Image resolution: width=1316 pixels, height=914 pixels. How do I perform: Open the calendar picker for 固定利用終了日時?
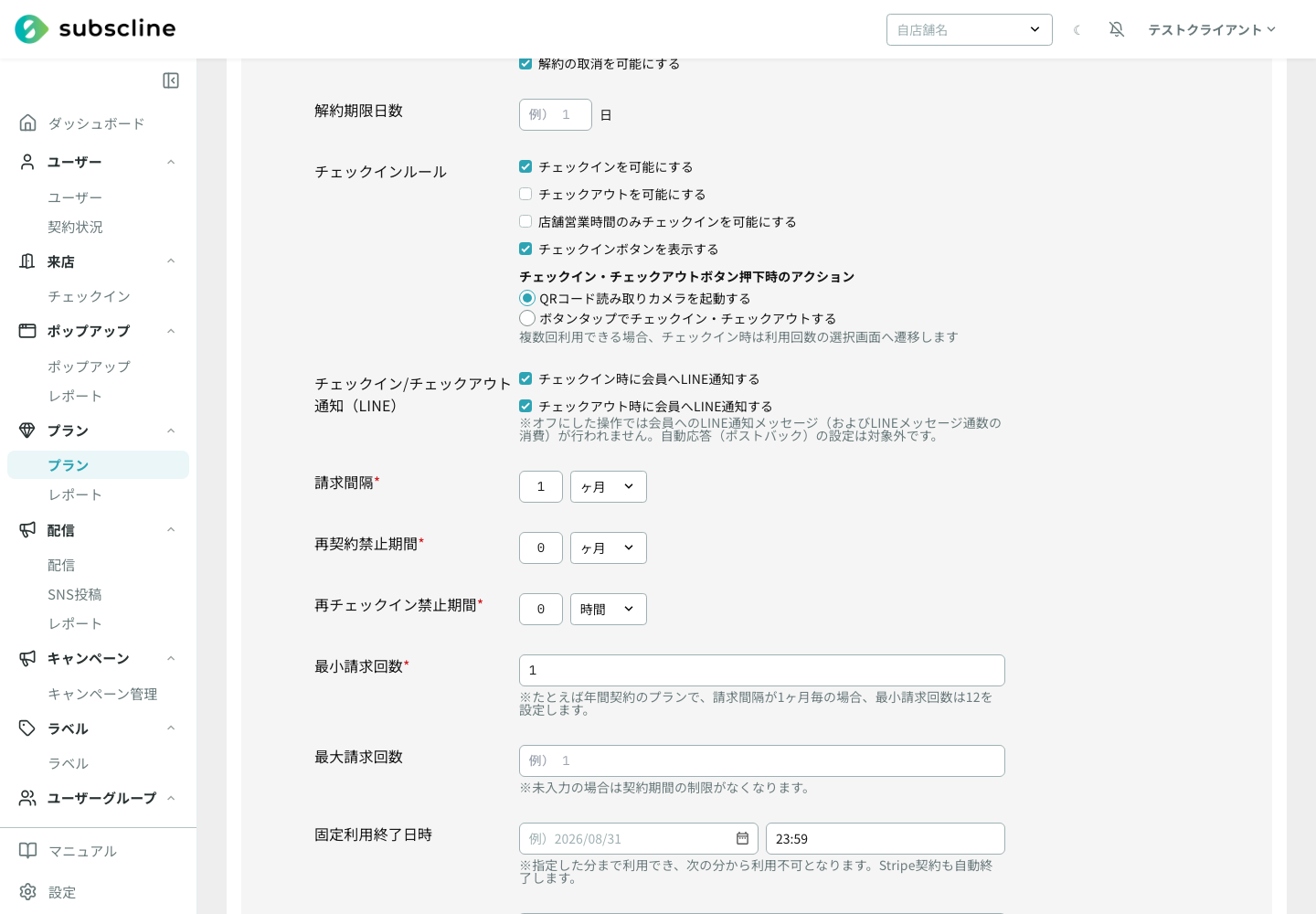(x=742, y=838)
